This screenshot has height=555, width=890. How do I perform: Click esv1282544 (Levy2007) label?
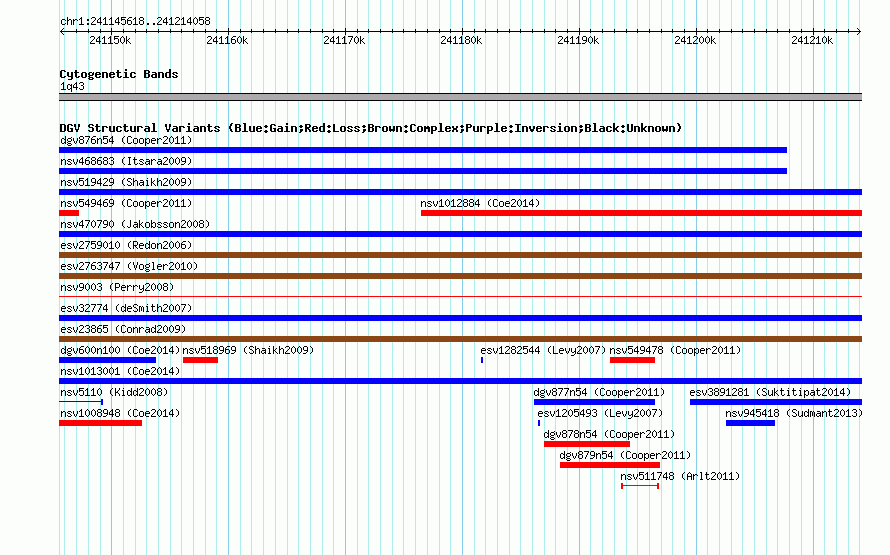(543, 350)
